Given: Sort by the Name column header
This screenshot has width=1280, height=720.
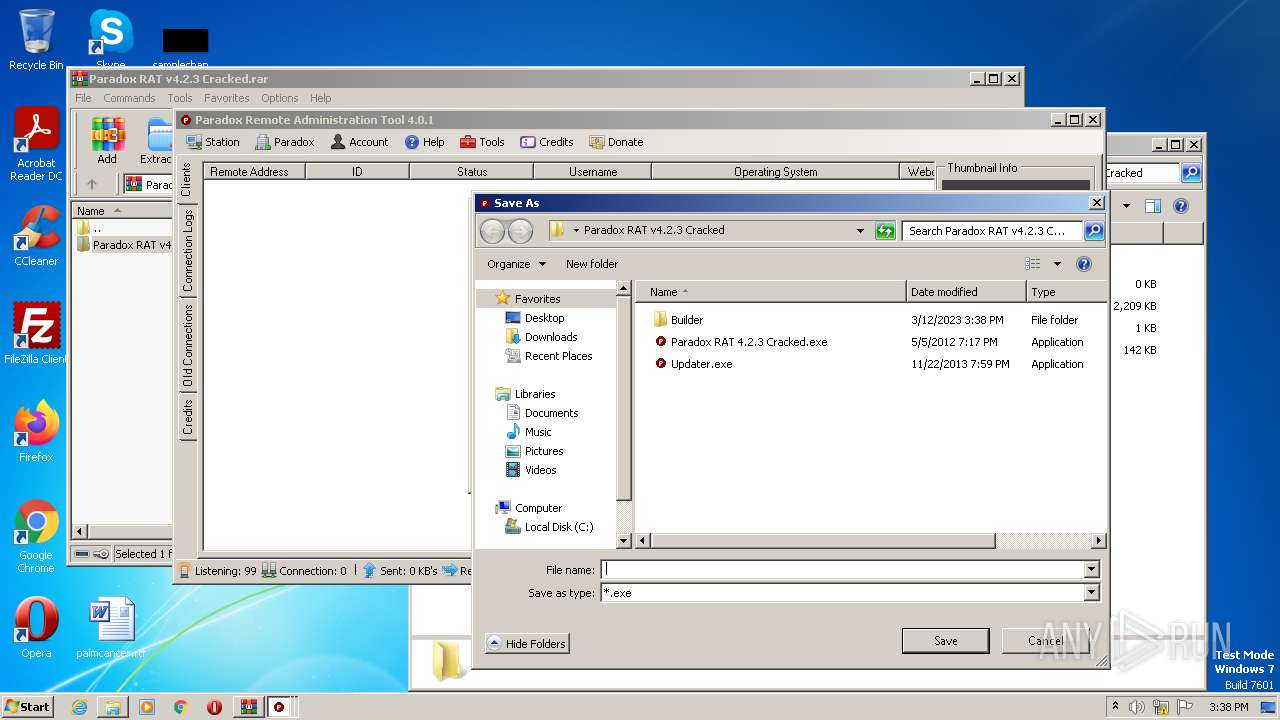Looking at the screenshot, I should 771,292.
